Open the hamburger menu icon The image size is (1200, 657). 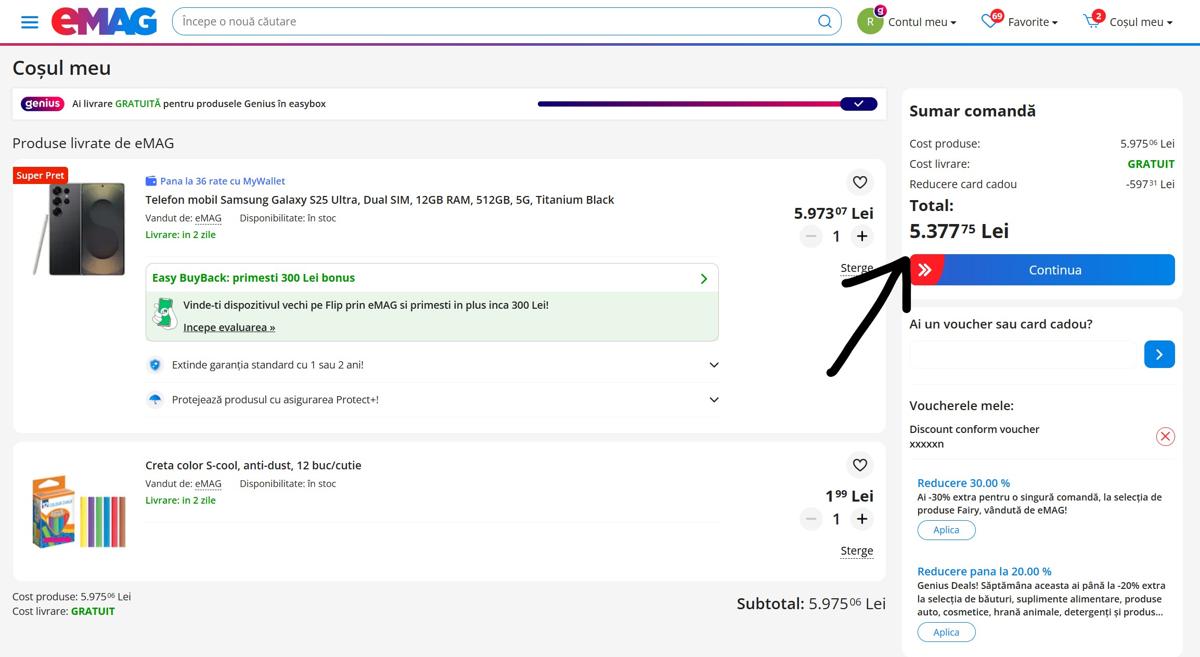(x=30, y=22)
